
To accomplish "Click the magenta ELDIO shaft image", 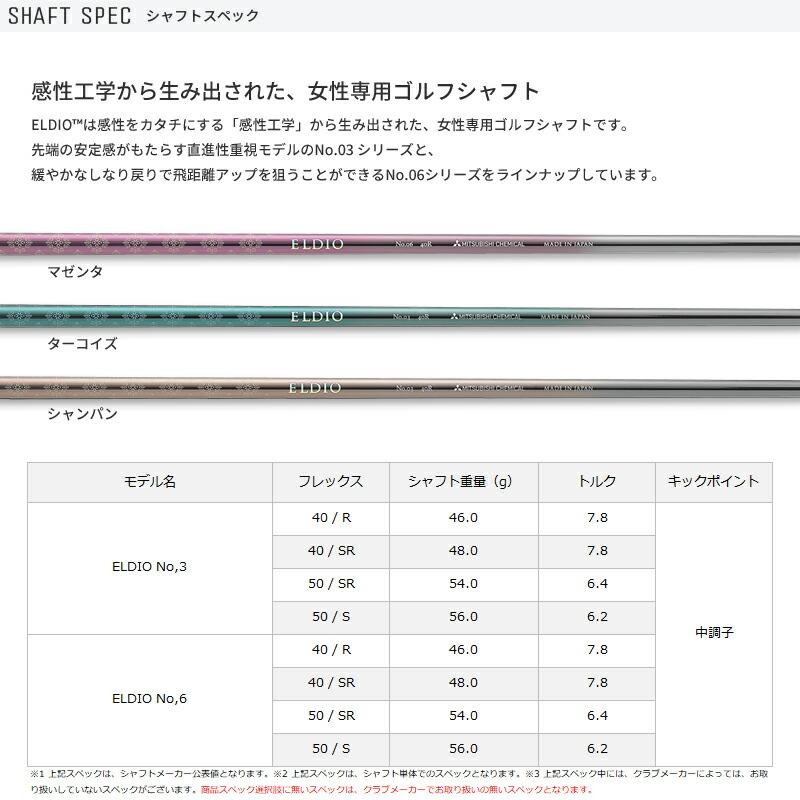I will click(400, 244).
